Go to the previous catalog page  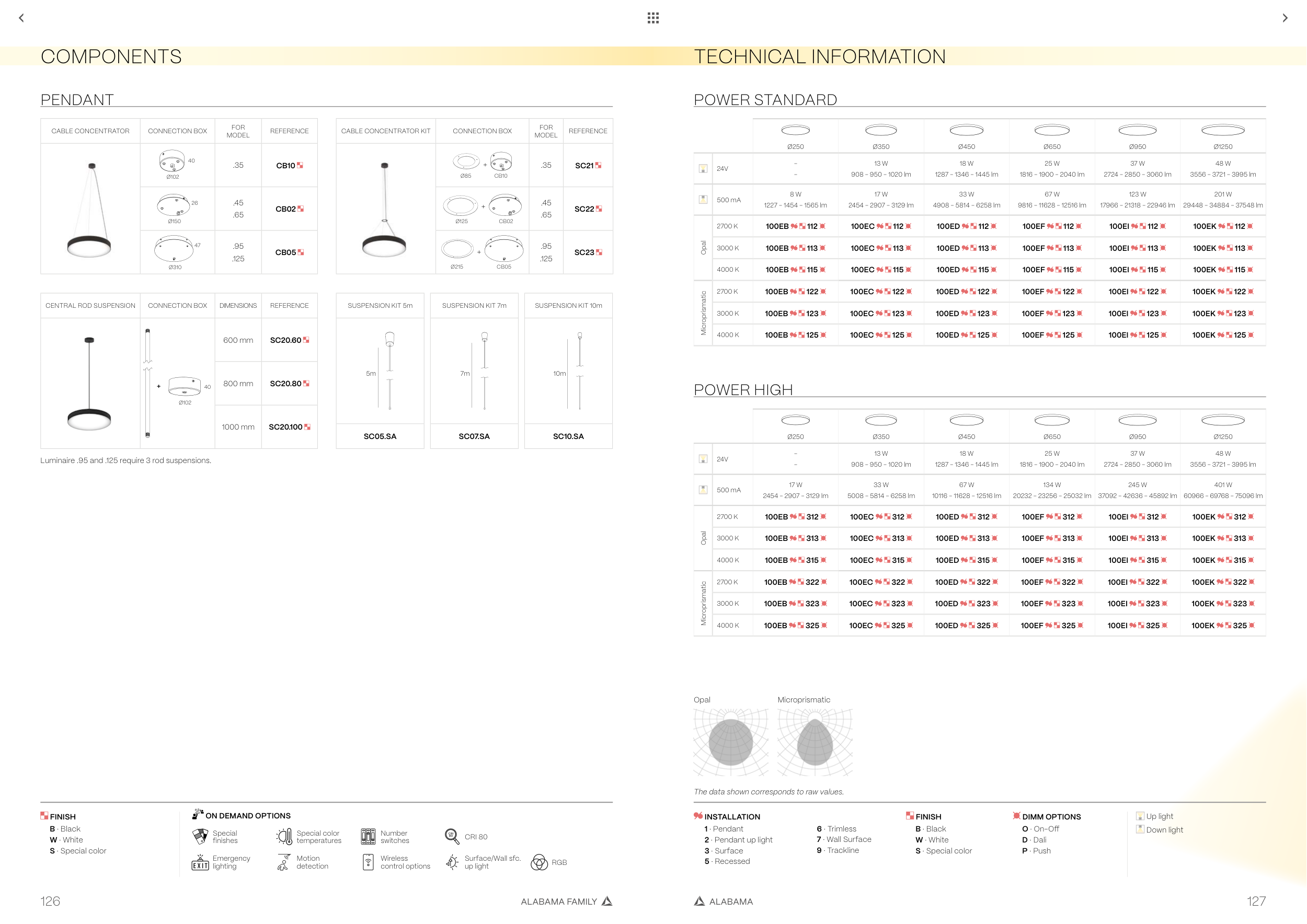tap(21, 18)
